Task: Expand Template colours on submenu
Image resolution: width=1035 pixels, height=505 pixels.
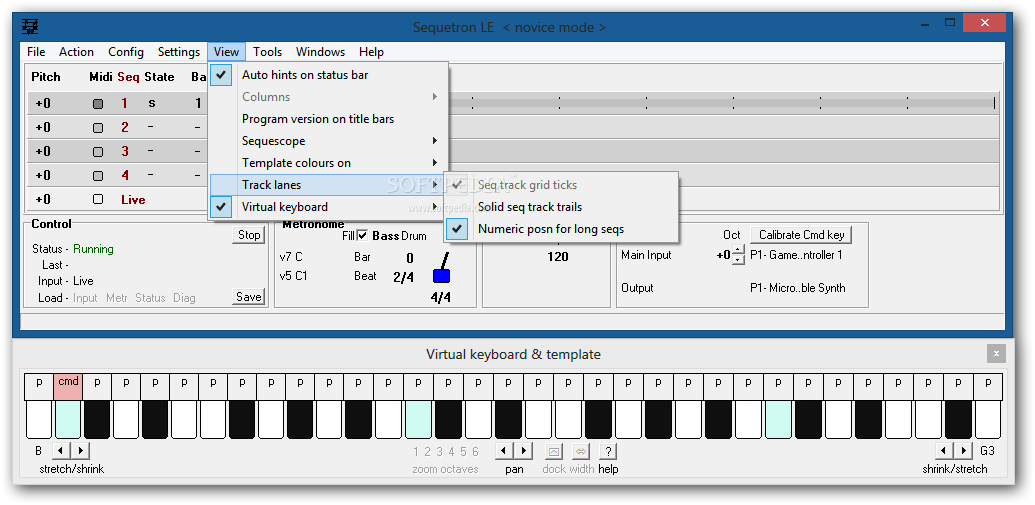Action: [x=328, y=162]
